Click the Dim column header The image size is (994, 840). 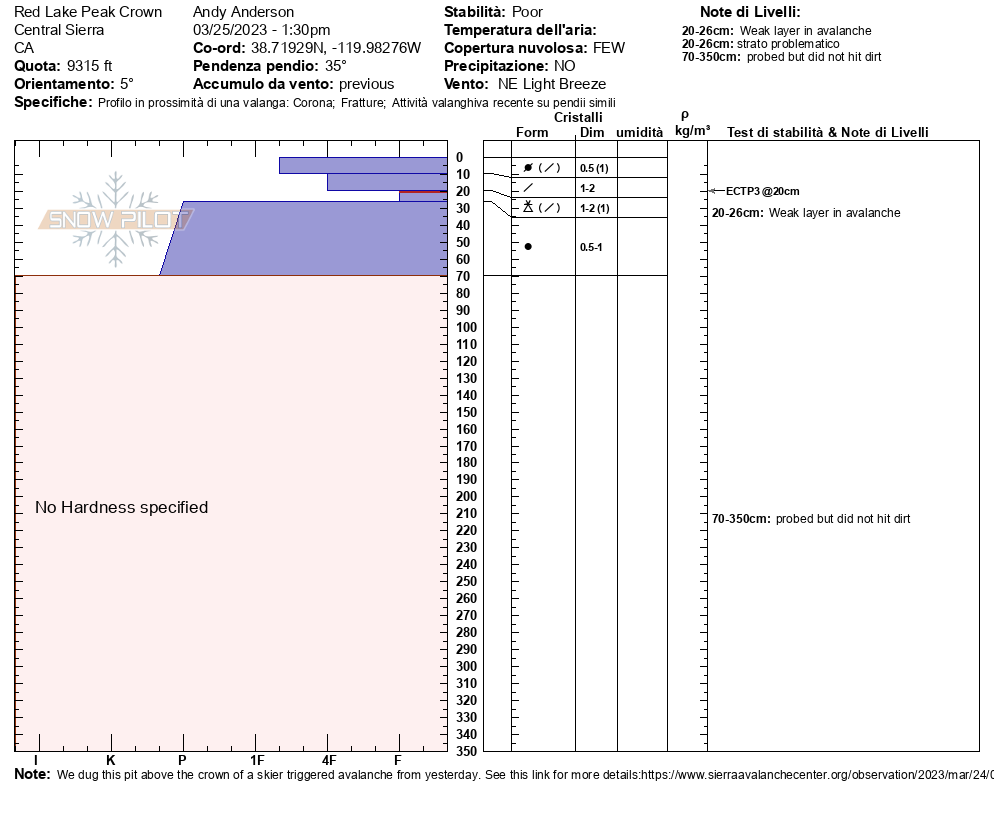[x=592, y=132]
